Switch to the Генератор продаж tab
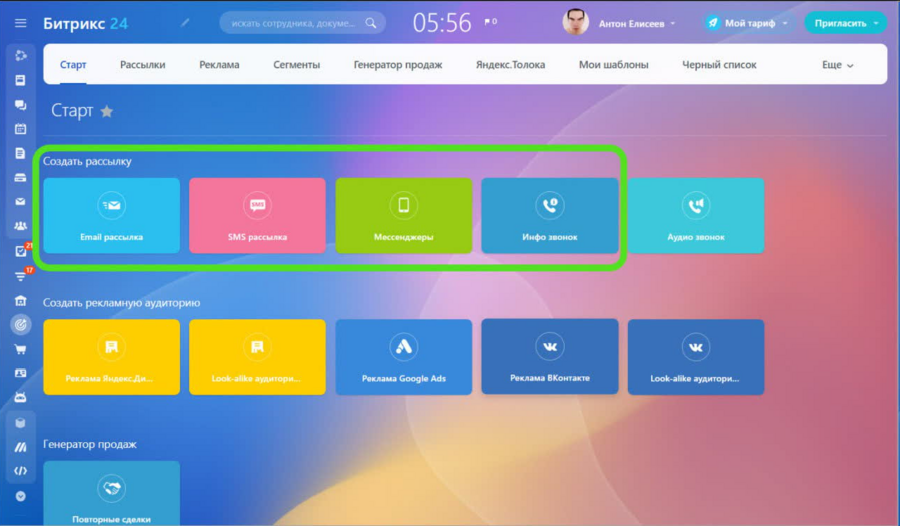Screen dimensions: 900x526 398,65
